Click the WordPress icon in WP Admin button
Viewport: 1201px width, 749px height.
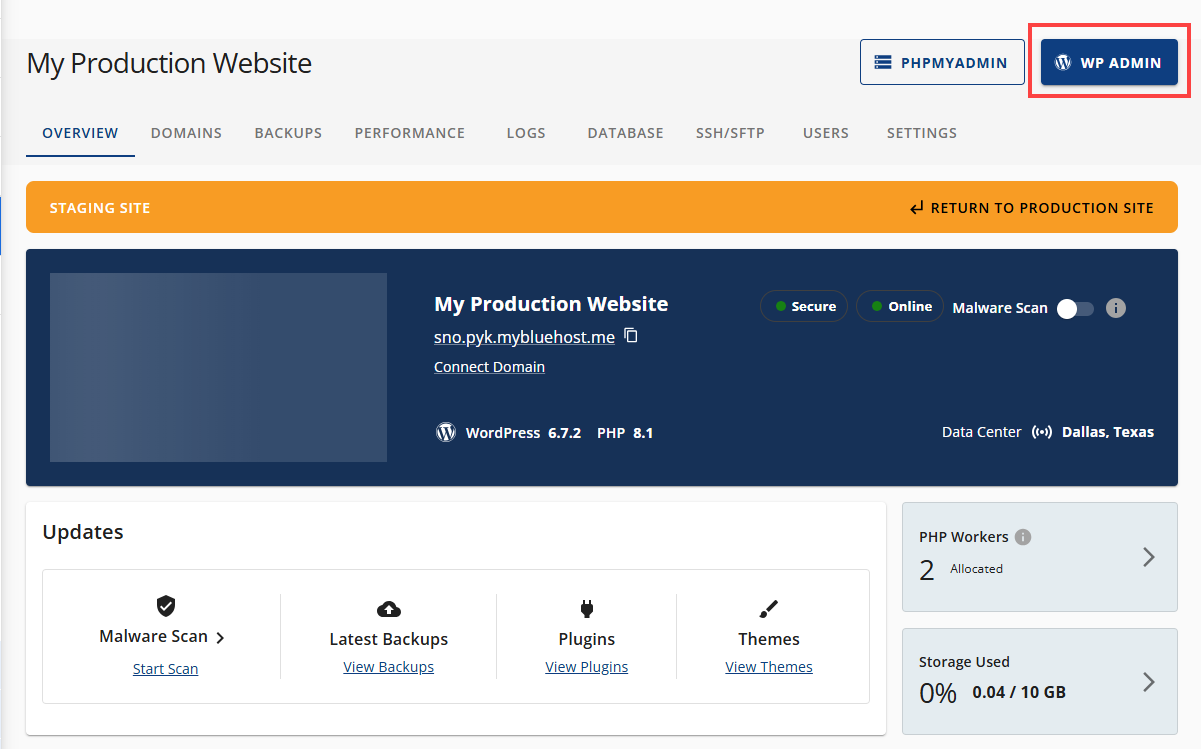[1063, 62]
